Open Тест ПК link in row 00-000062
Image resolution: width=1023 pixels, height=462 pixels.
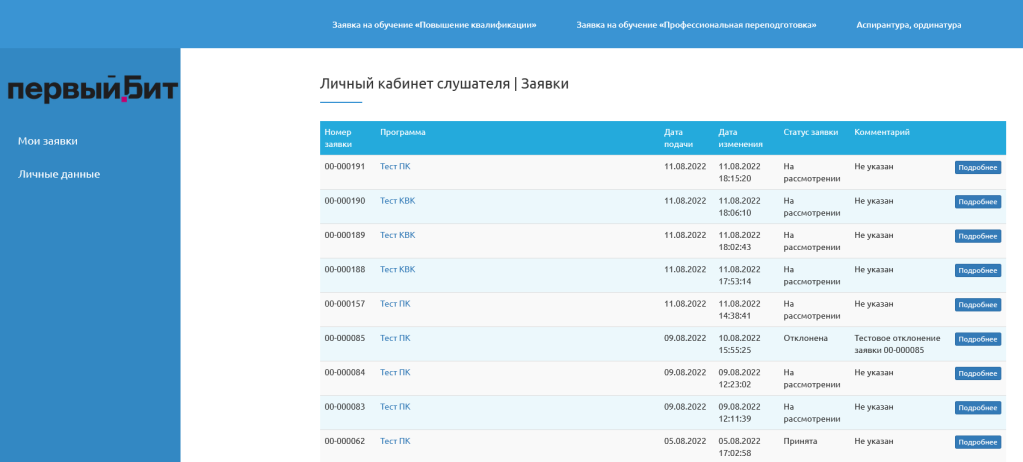pos(395,441)
